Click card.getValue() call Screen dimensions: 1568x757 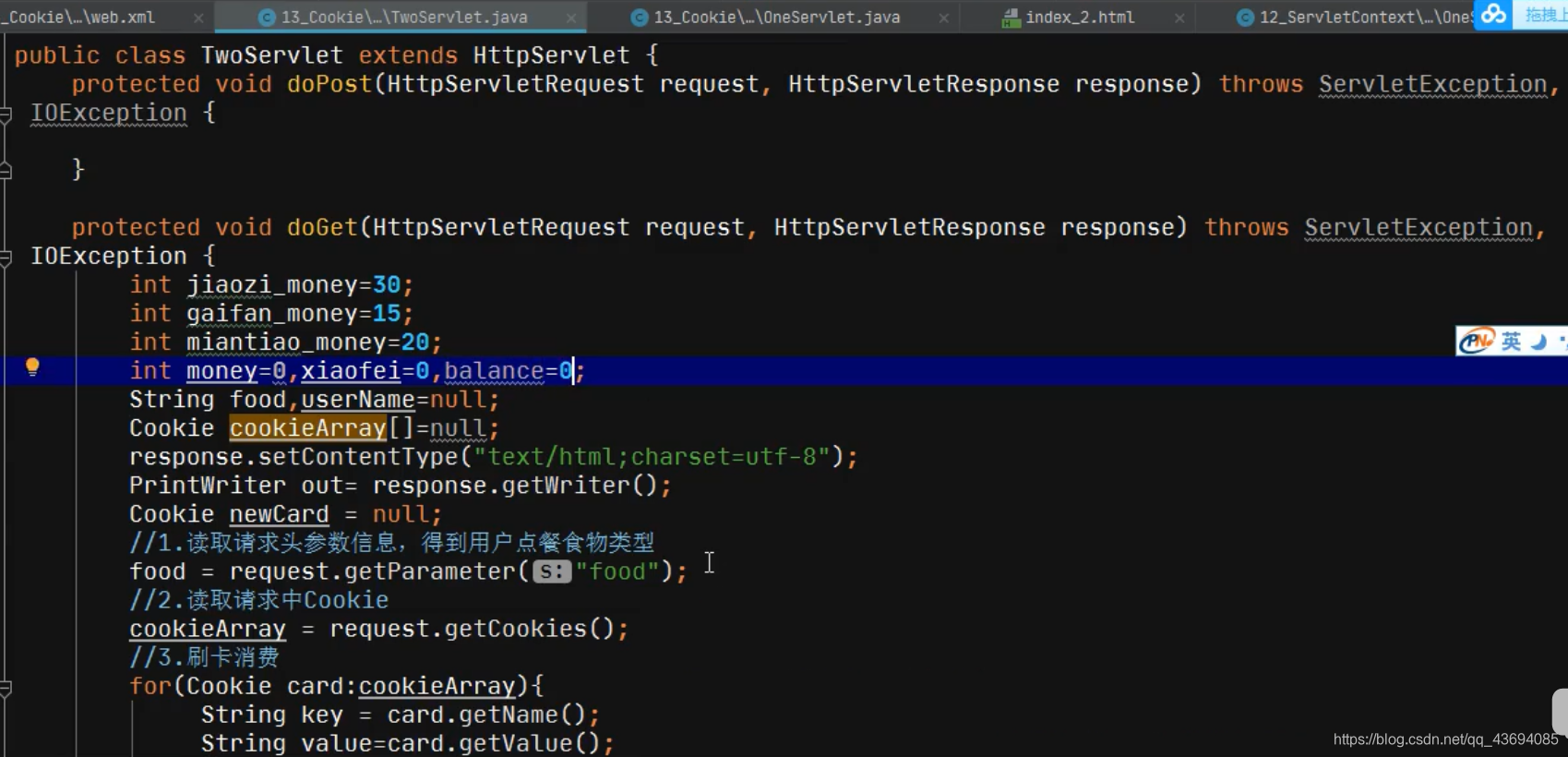click(494, 742)
